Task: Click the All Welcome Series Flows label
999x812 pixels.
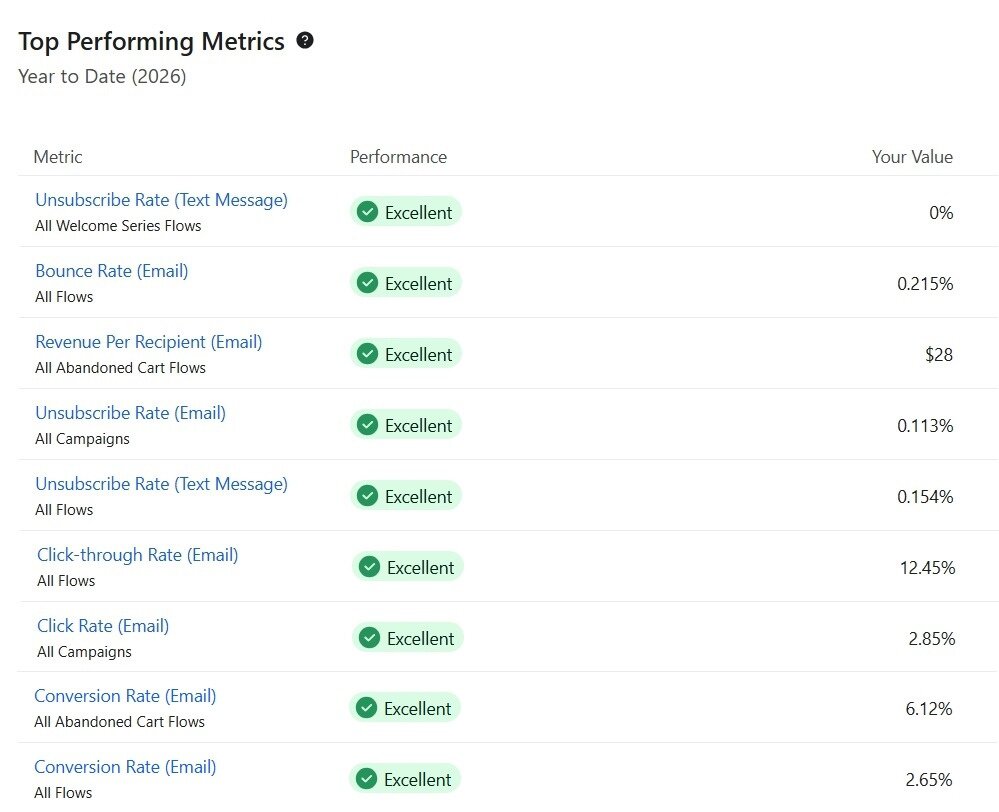Action: (x=118, y=226)
